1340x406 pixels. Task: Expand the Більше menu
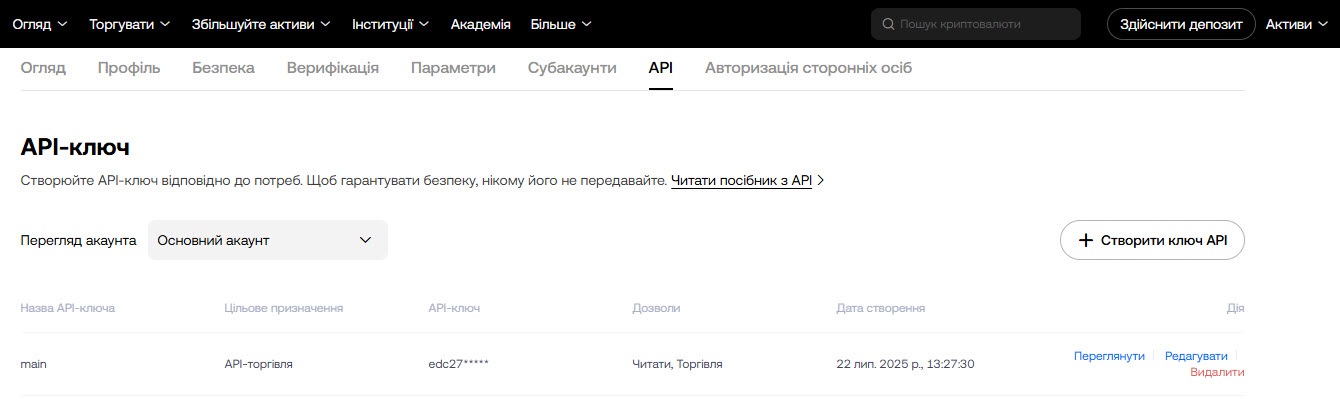tap(561, 24)
